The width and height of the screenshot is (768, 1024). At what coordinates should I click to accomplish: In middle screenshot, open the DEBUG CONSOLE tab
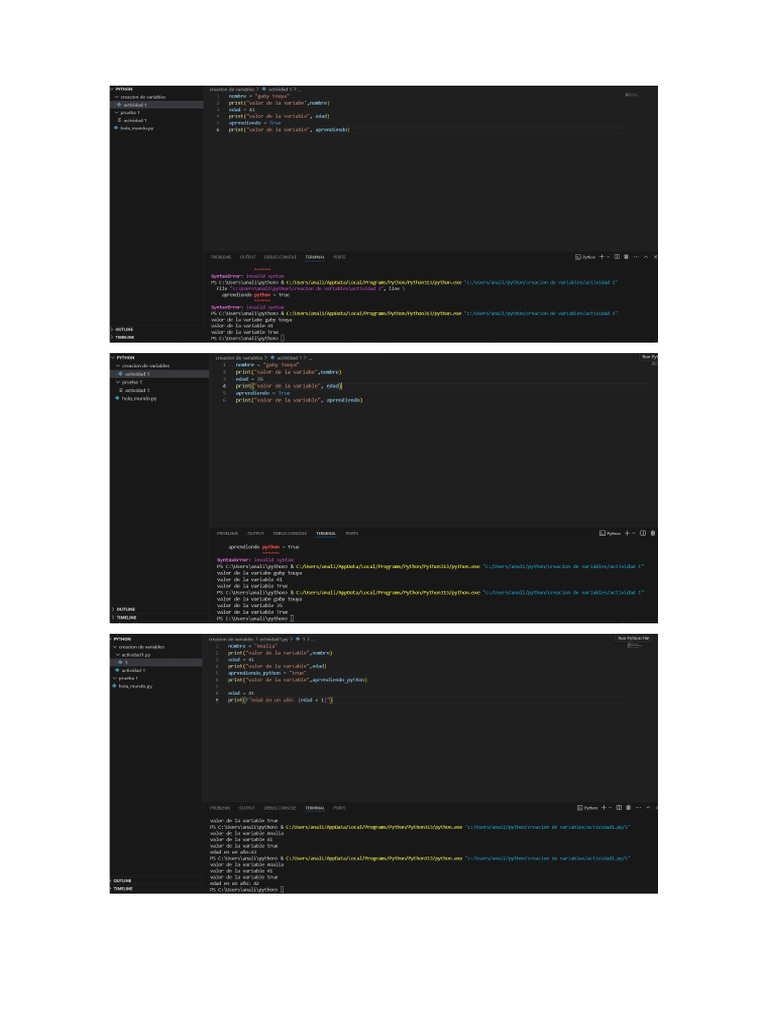(x=289, y=533)
